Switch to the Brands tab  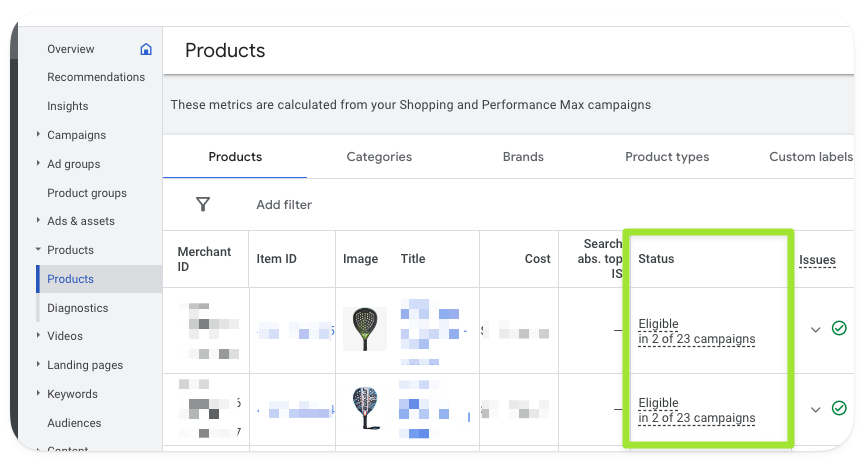point(523,157)
